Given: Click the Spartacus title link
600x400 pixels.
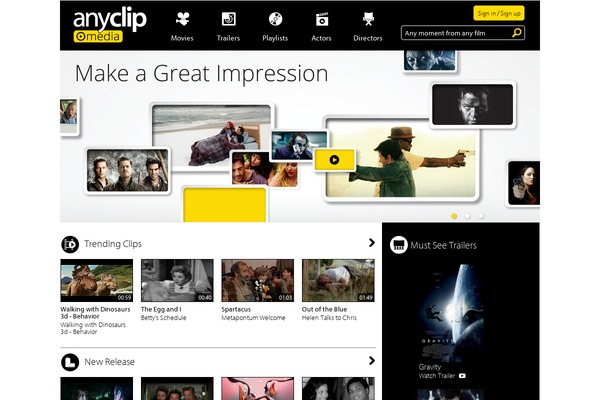Looking at the screenshot, I should click(x=236, y=309).
